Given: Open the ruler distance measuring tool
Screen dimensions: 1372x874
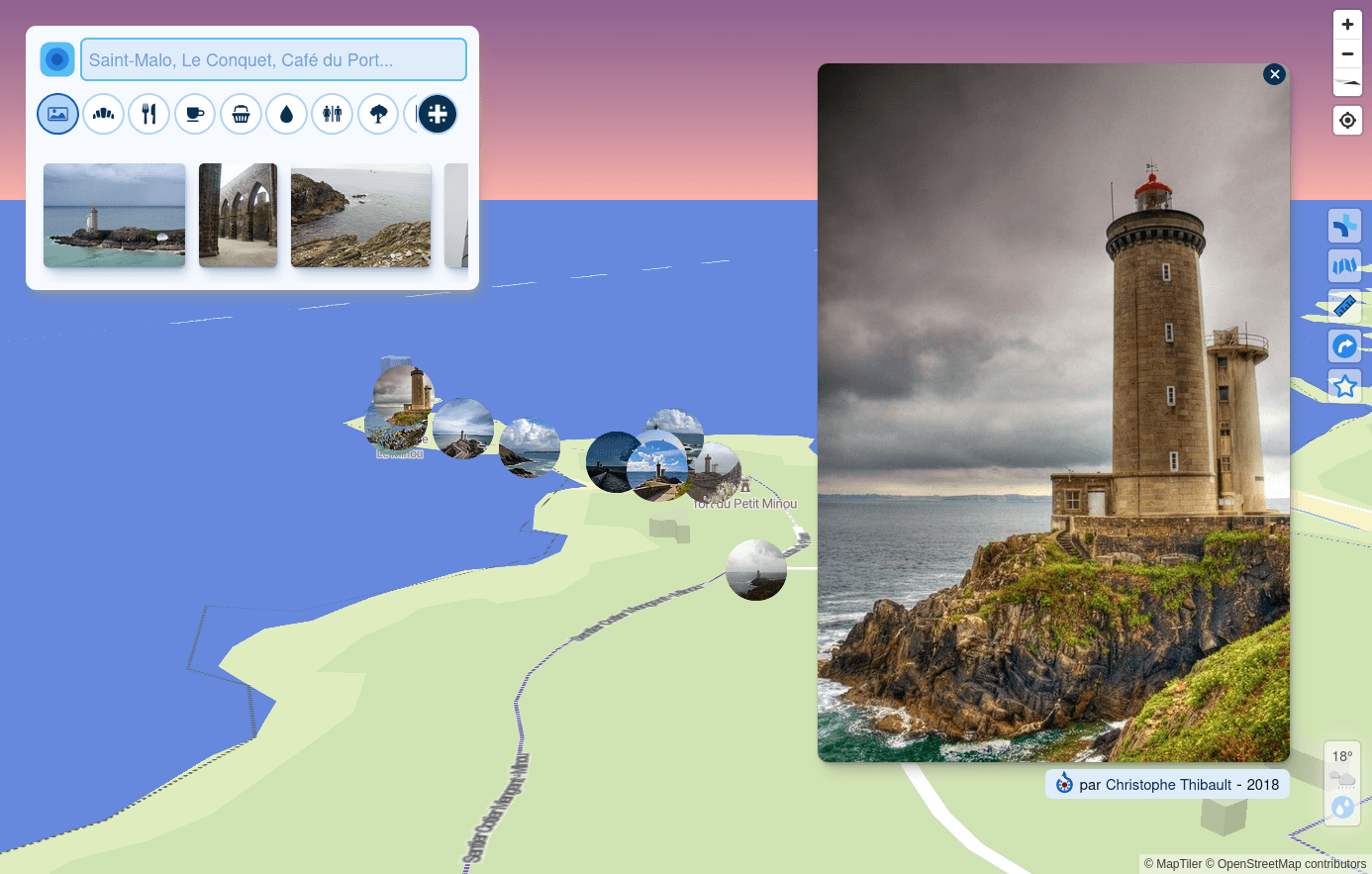Looking at the screenshot, I should pos(1344,306).
